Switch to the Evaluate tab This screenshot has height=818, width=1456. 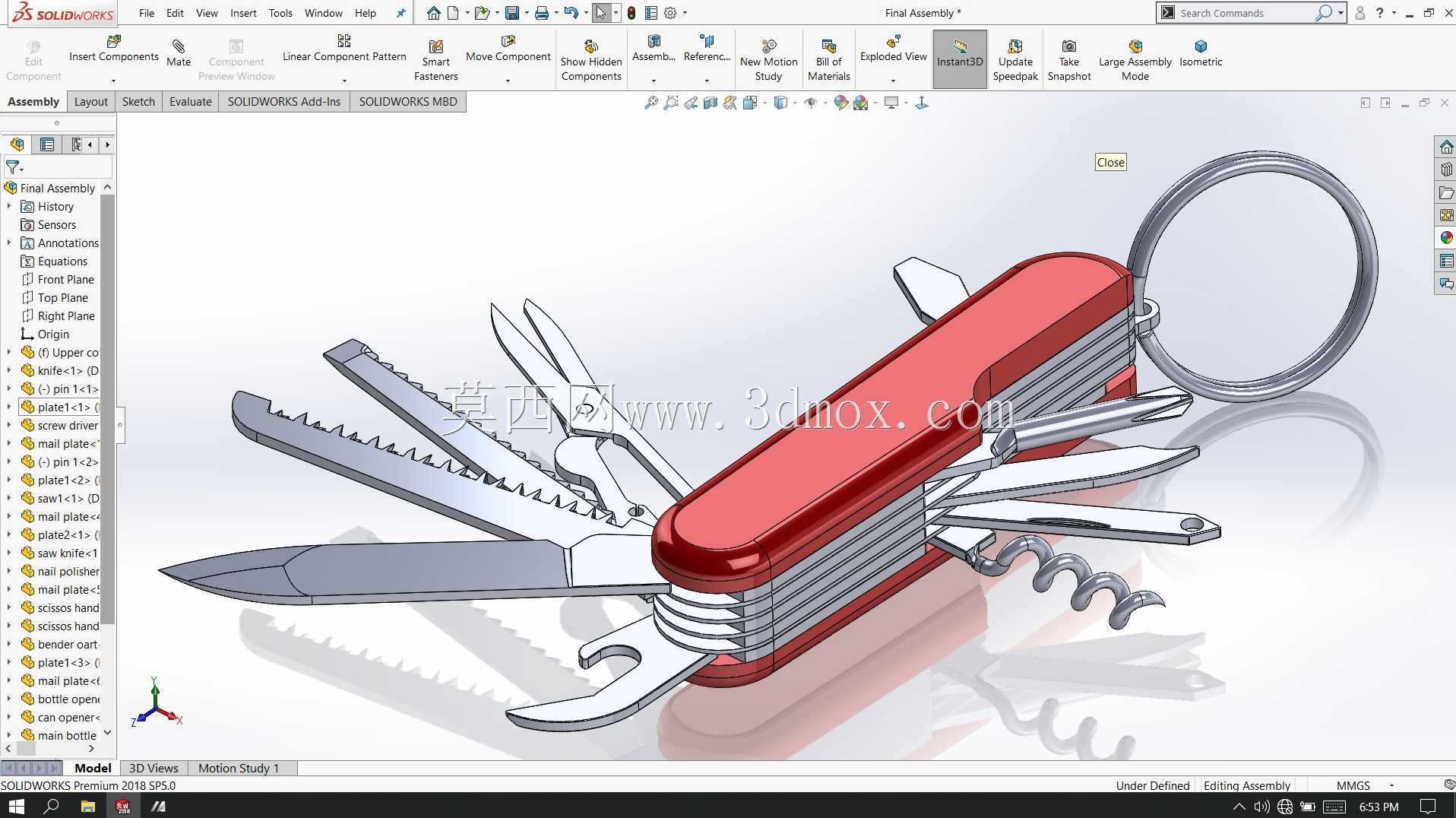[x=191, y=102]
